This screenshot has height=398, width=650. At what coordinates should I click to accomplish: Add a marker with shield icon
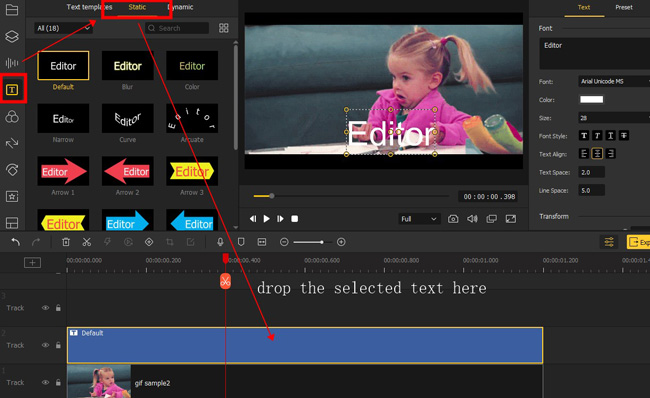coord(241,242)
